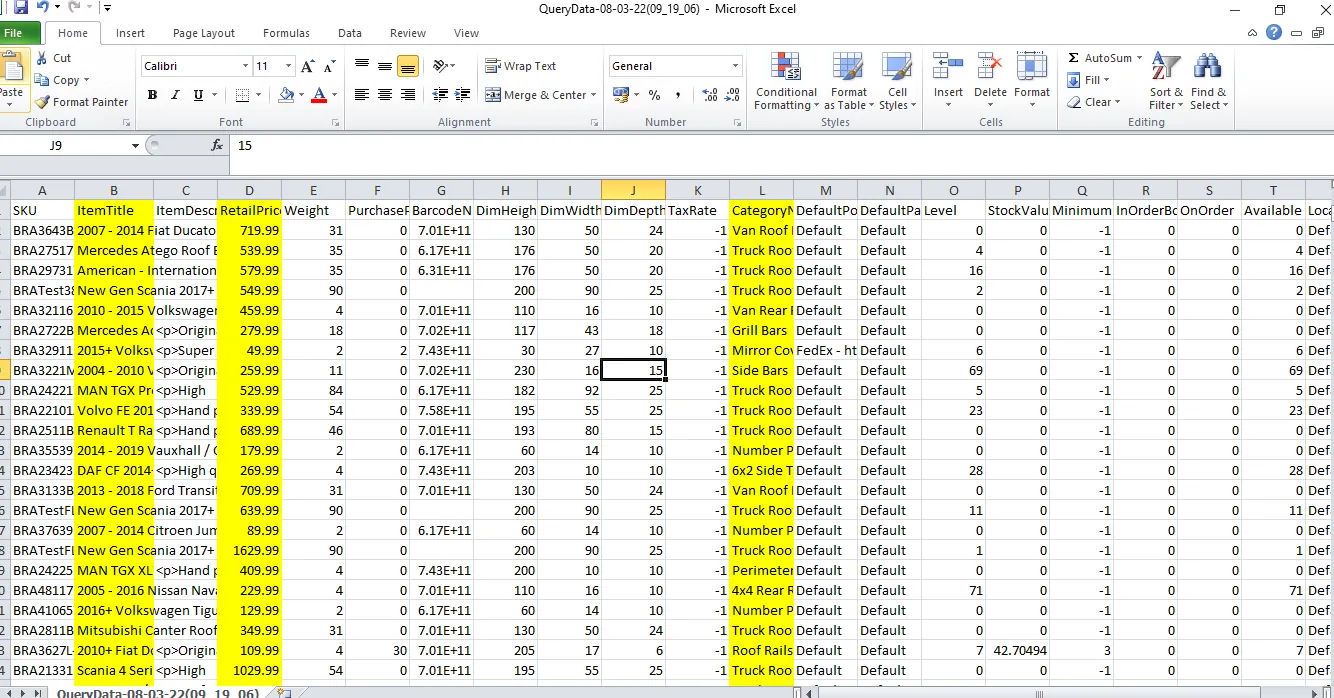
Task: Switch to the Data tab
Action: (350, 33)
